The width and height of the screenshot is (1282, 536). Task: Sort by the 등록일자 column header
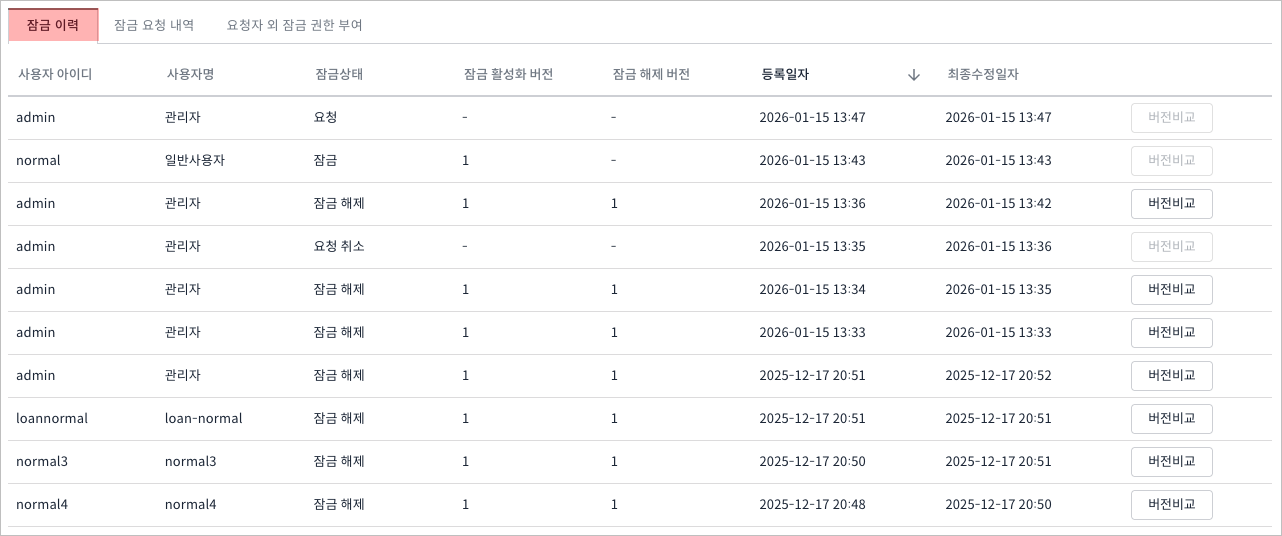tap(785, 75)
